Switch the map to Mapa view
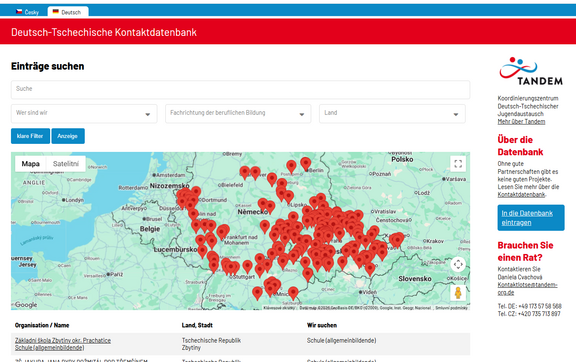The width and height of the screenshot is (576, 362). 30,164
